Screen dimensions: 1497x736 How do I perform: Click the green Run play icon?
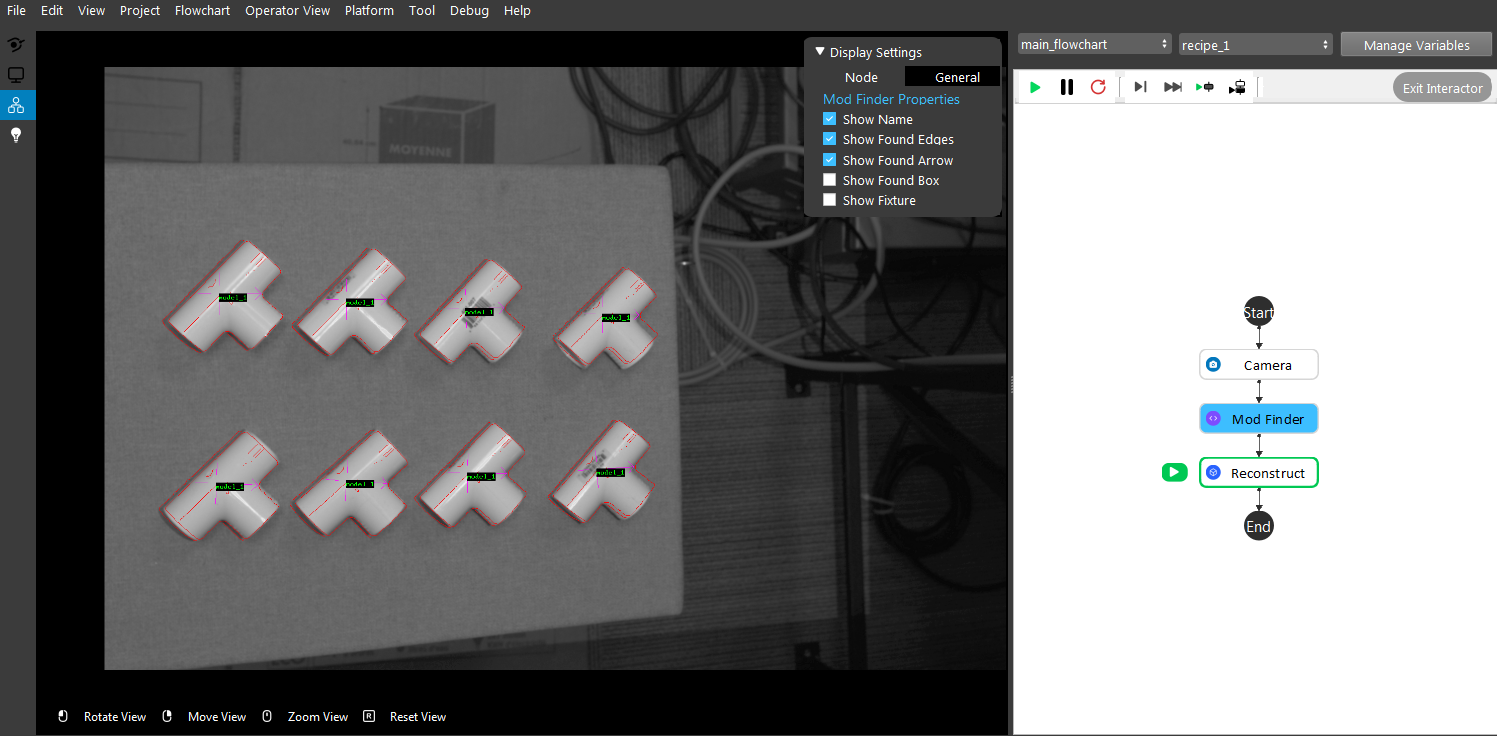click(1035, 88)
